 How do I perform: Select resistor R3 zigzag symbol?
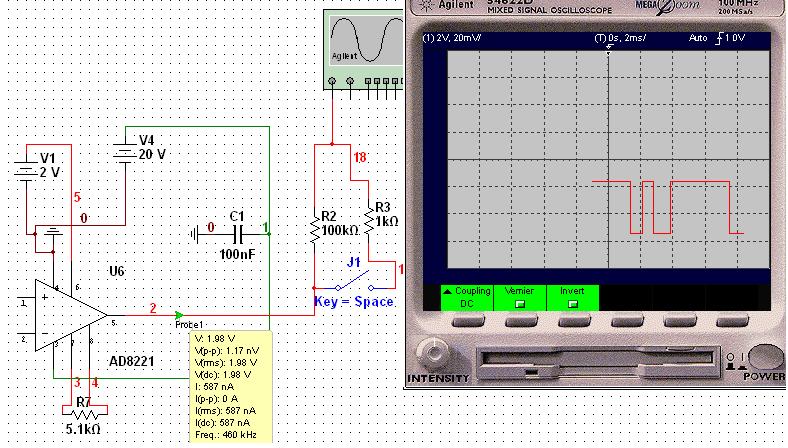point(369,218)
